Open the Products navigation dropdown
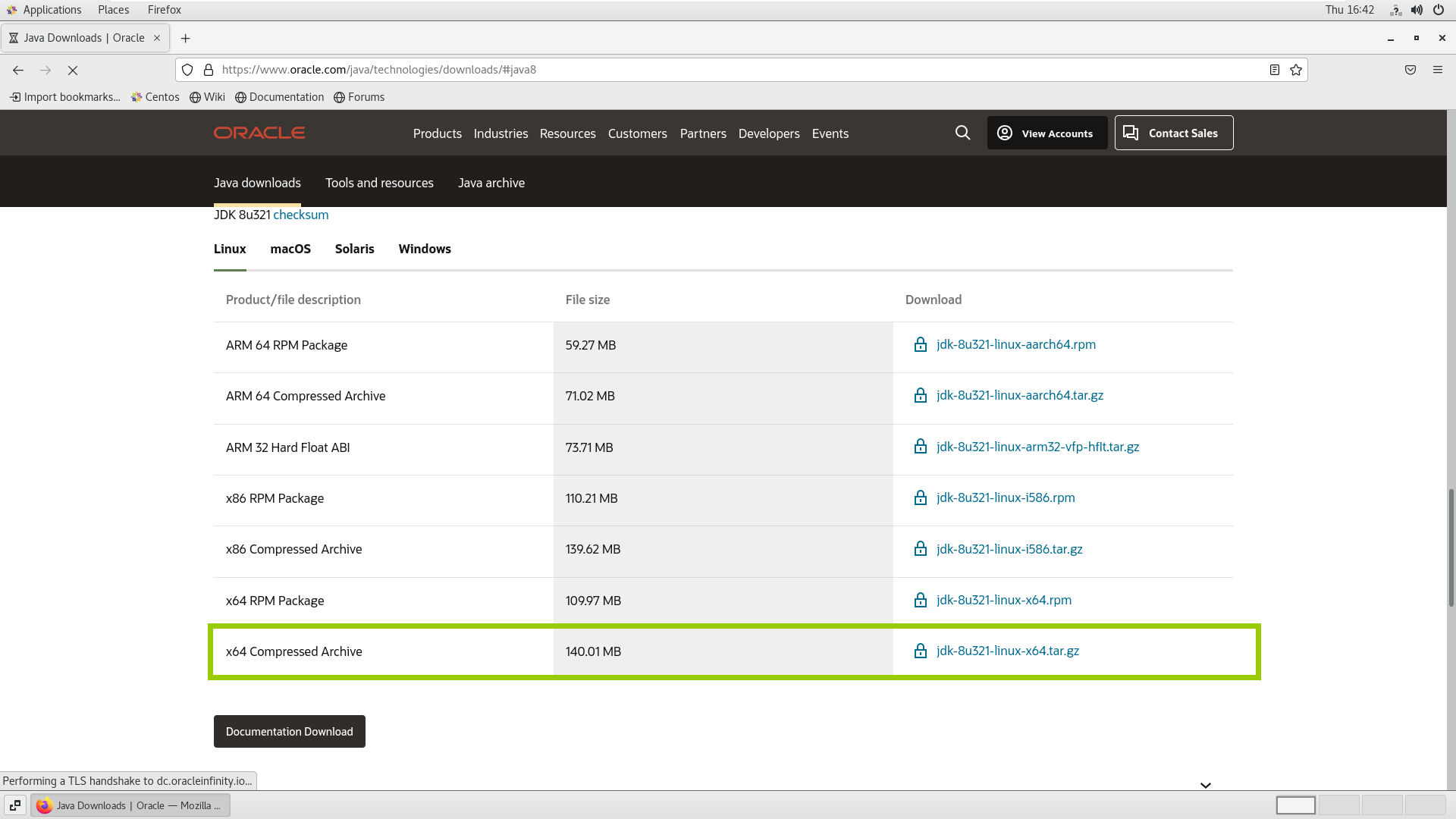This screenshot has width=1456, height=819. [x=437, y=133]
